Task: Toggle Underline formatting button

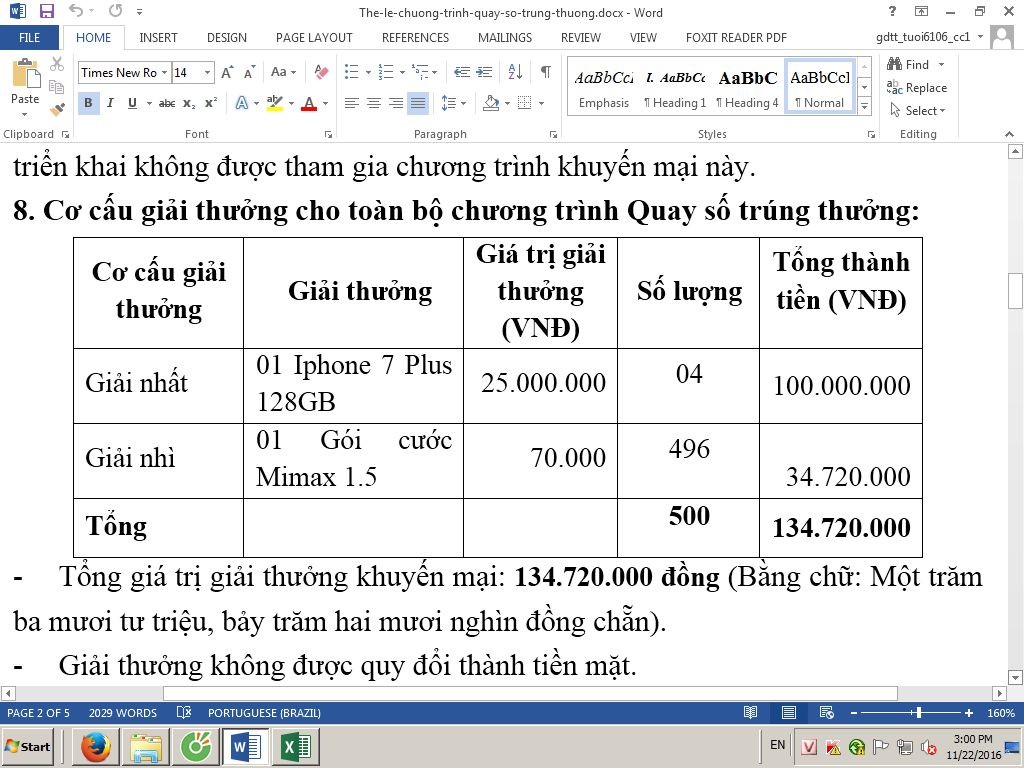Action: point(133,103)
